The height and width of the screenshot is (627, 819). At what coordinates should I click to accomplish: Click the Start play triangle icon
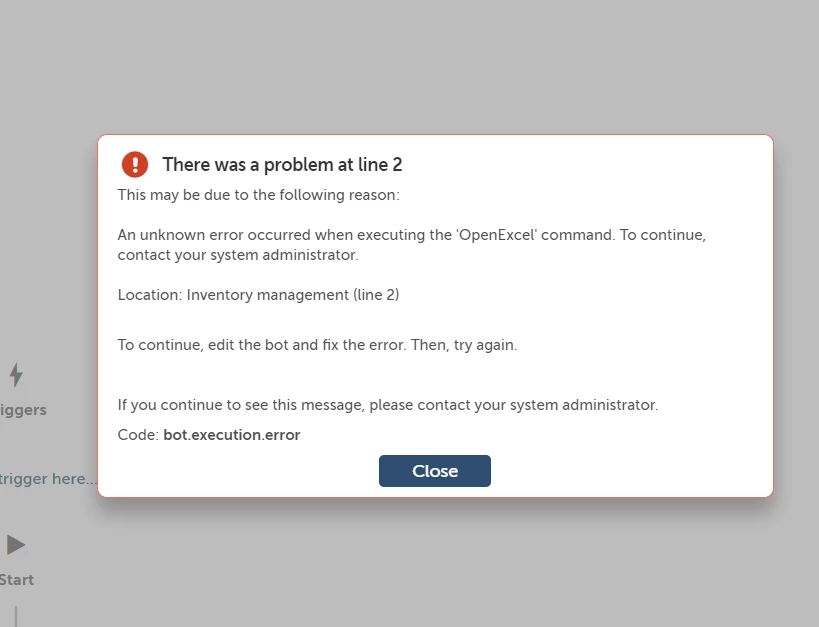coord(16,544)
